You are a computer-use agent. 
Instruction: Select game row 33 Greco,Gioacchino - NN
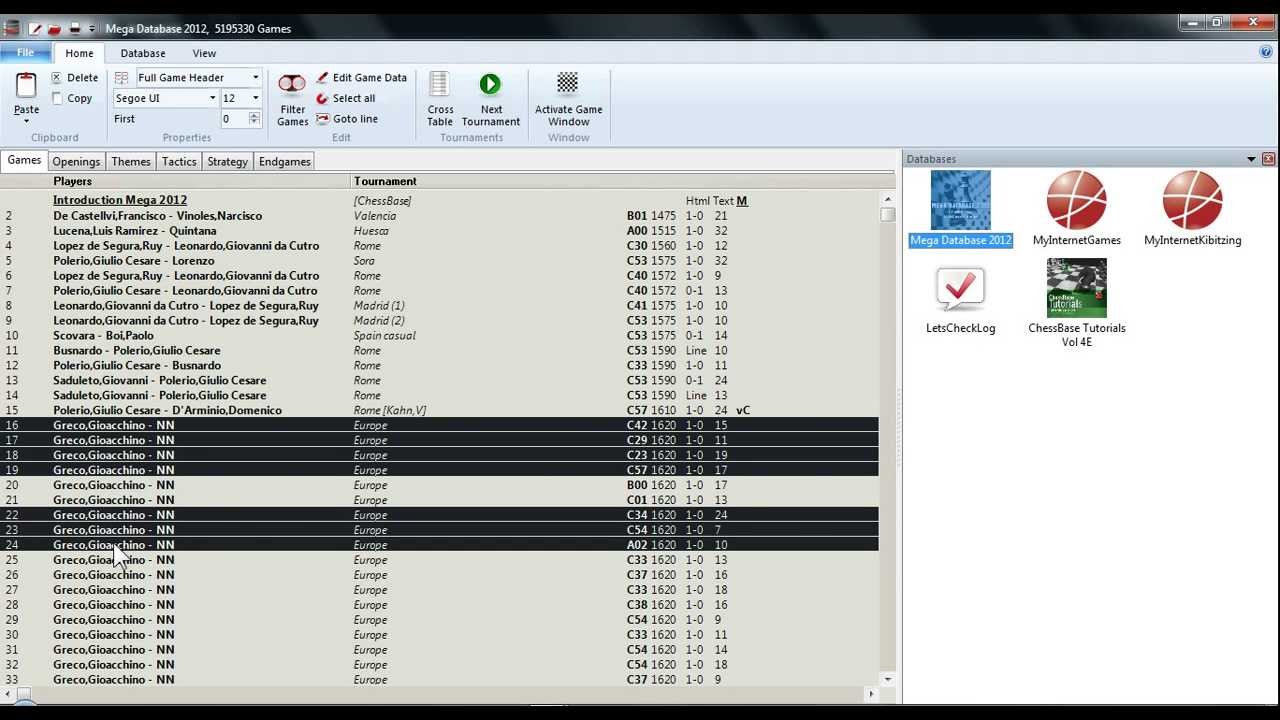(x=440, y=679)
